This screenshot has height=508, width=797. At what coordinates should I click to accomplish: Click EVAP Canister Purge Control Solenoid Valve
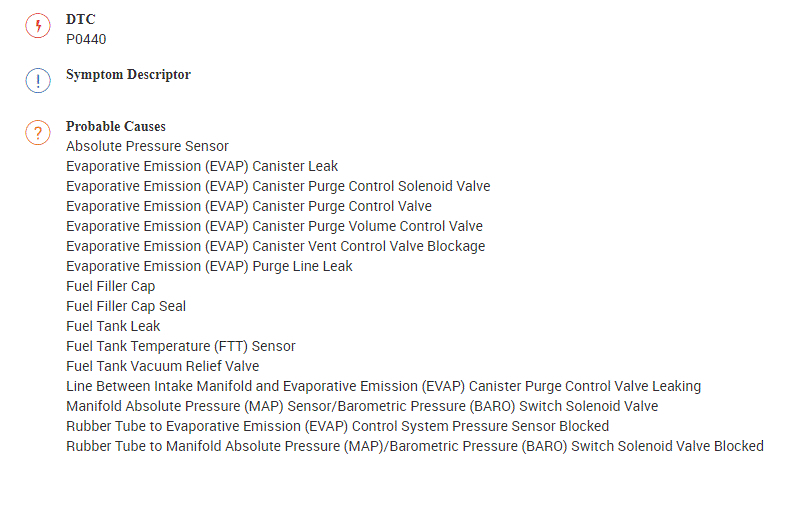pos(278,186)
